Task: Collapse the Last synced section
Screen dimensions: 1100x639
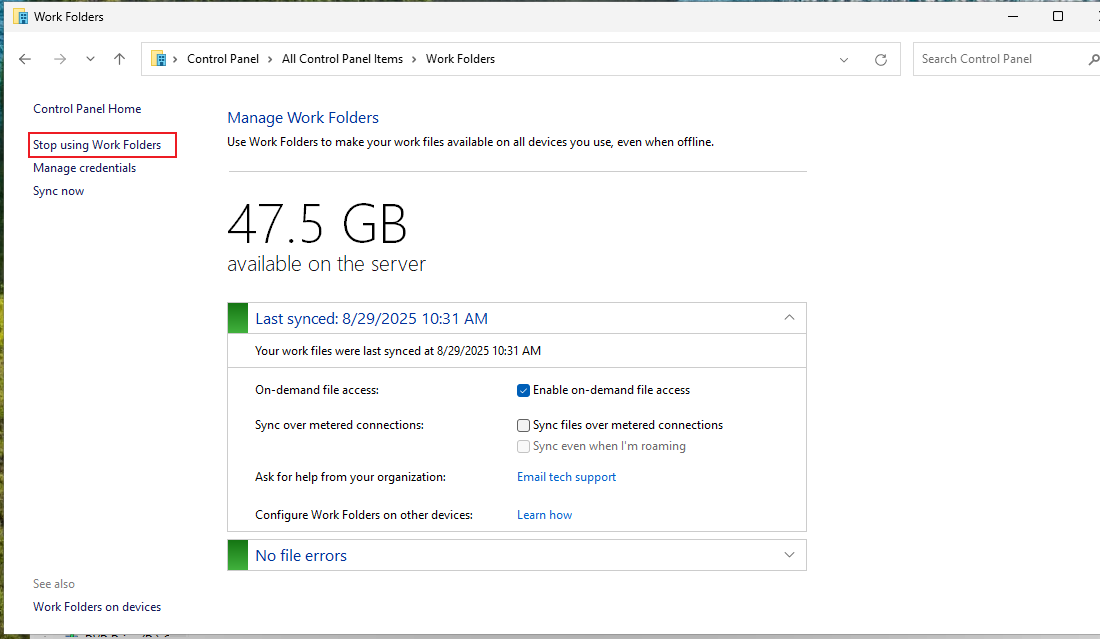Action: point(789,318)
